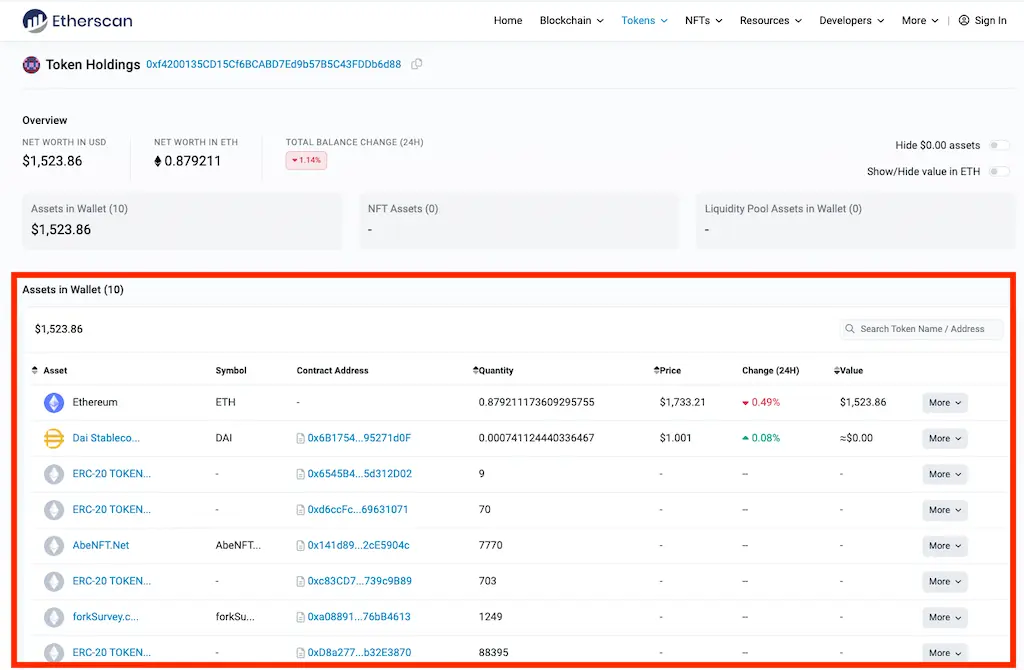Open contract address 0xD8a277...b32E3870
This screenshot has width=1024, height=670.
pos(359,652)
